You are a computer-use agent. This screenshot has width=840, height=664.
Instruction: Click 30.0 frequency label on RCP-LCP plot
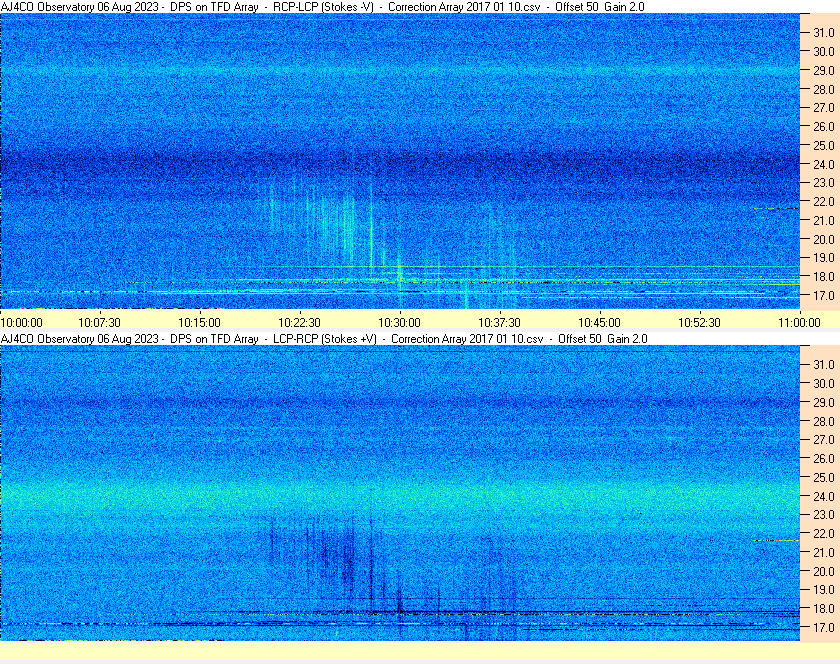tap(824, 51)
